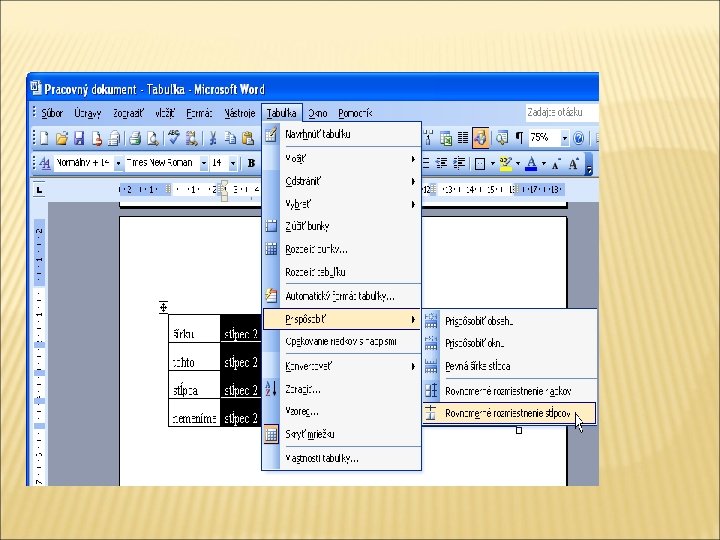This screenshot has height=540, width=720.
Task: Open the highlight color dropdown arrow
Action: [518, 163]
